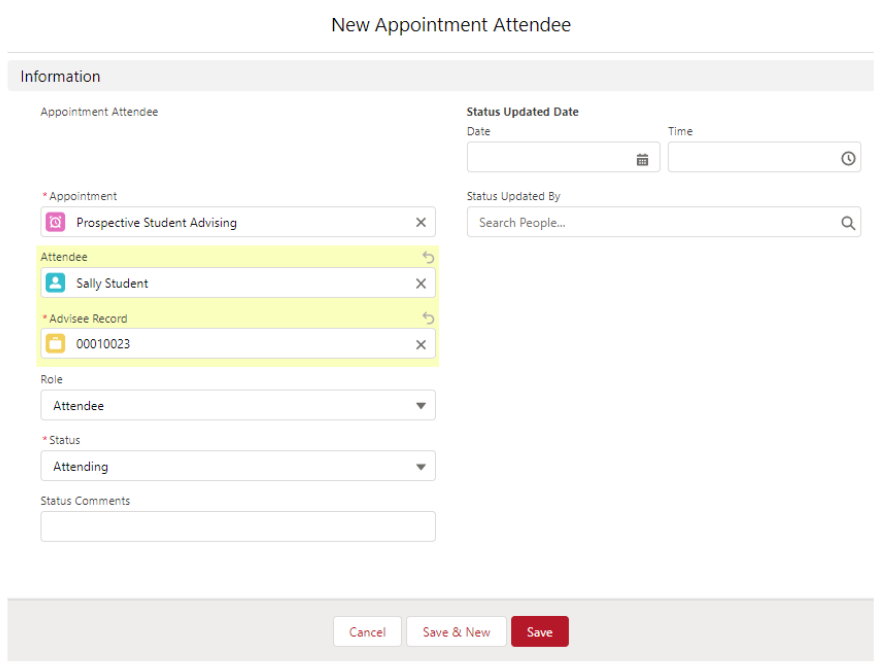
Task: Clear the 00010023 advisee record
Action: coord(421,345)
